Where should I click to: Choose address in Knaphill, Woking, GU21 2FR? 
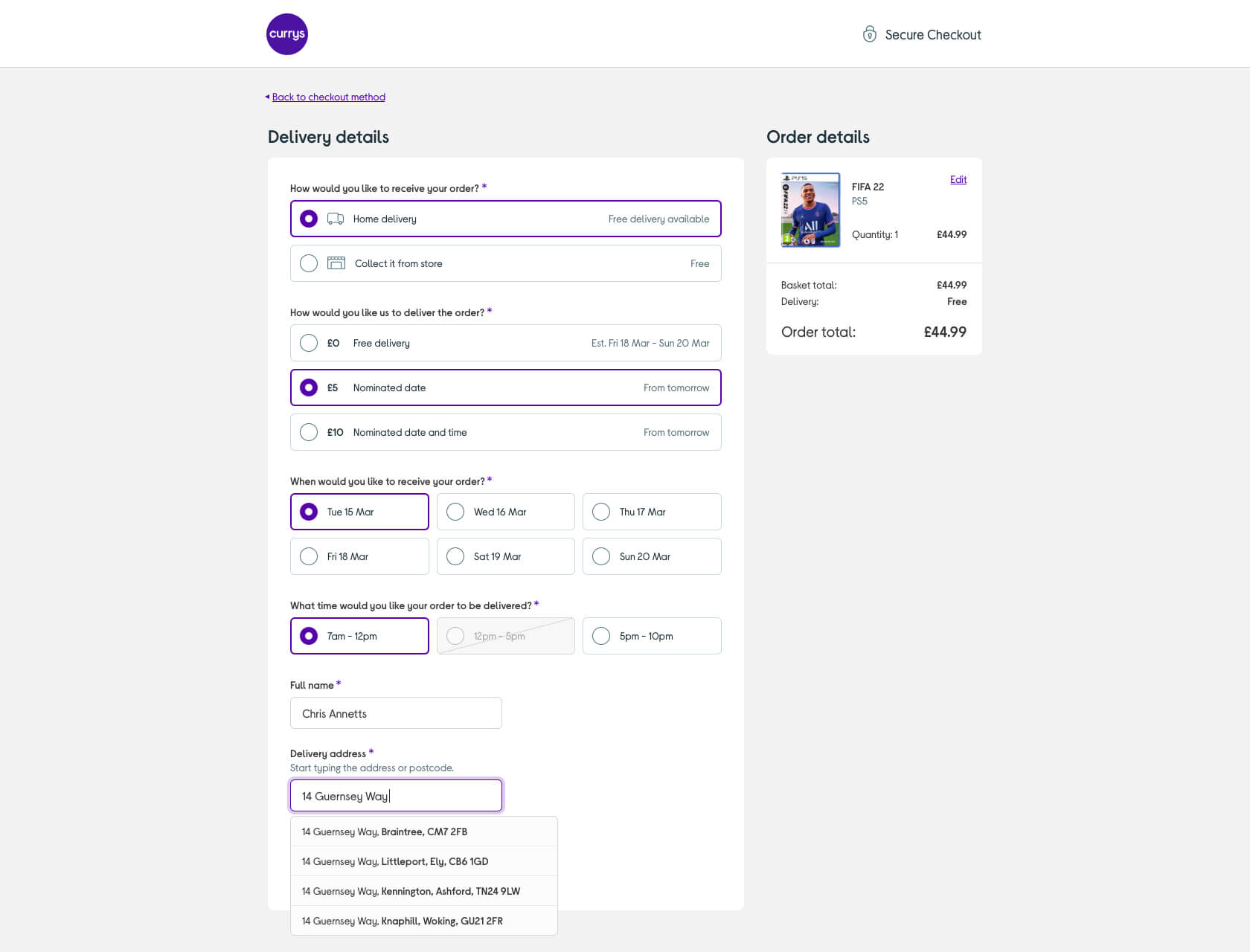(x=424, y=921)
